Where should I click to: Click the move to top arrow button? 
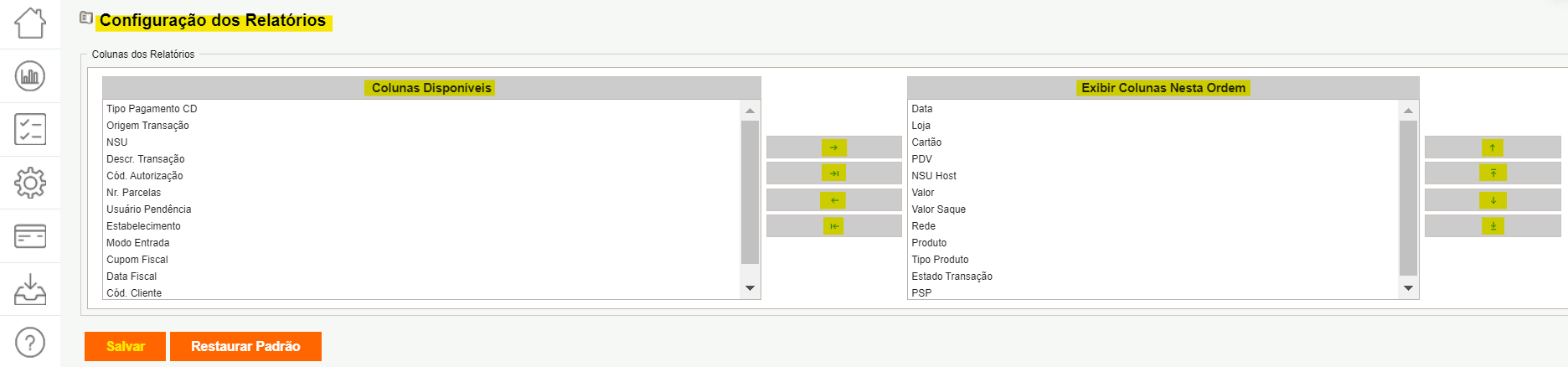[x=1493, y=173]
